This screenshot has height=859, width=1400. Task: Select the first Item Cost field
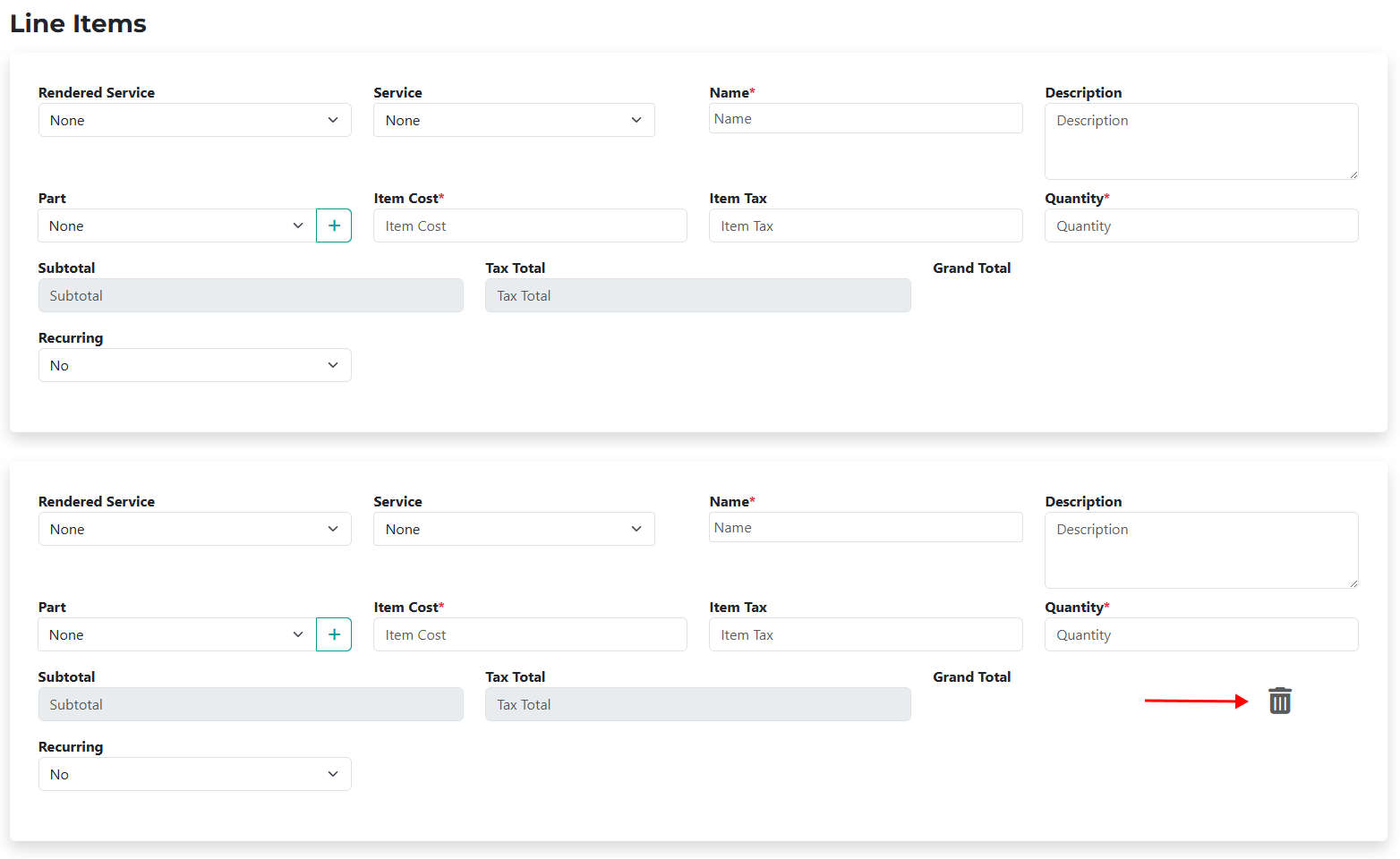[x=530, y=225]
